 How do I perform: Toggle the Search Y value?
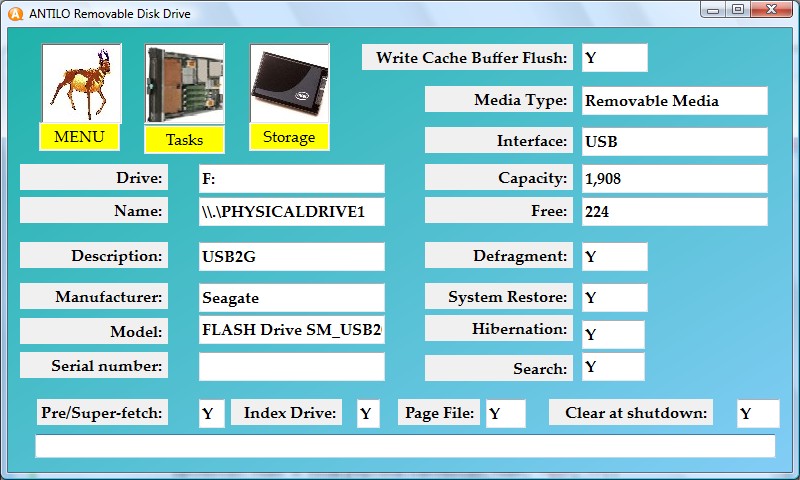click(x=613, y=367)
